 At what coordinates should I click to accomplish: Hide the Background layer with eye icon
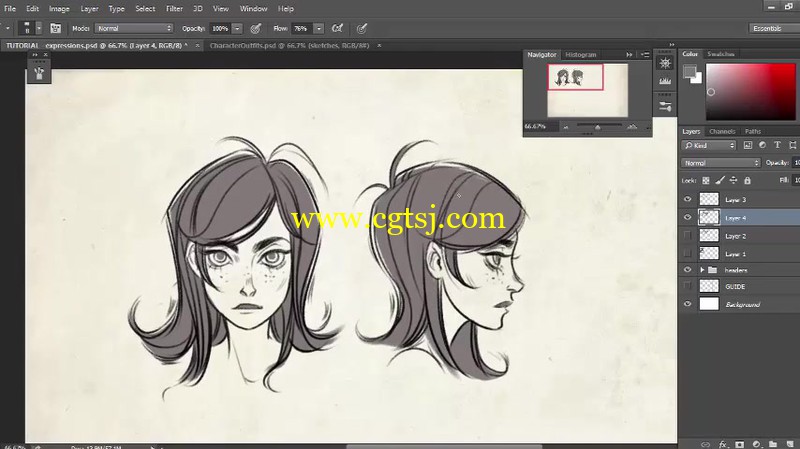687,304
